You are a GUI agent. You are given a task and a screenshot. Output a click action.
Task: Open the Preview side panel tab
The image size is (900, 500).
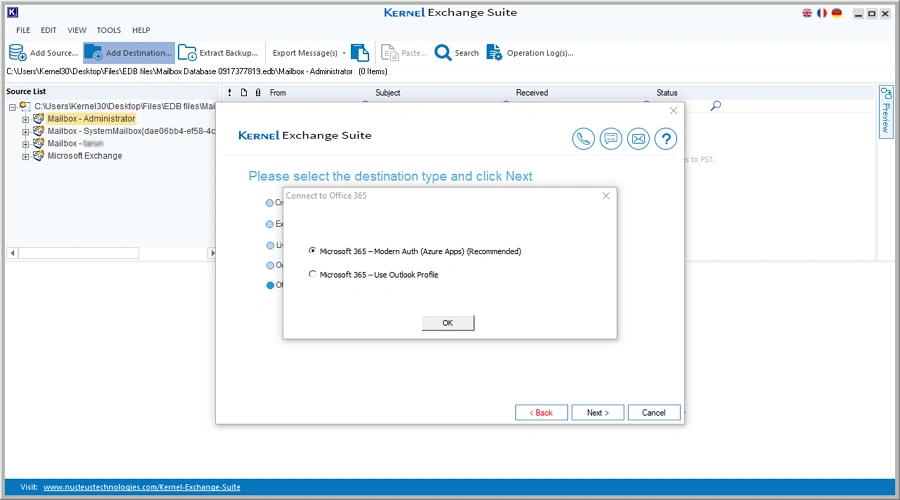point(886,112)
